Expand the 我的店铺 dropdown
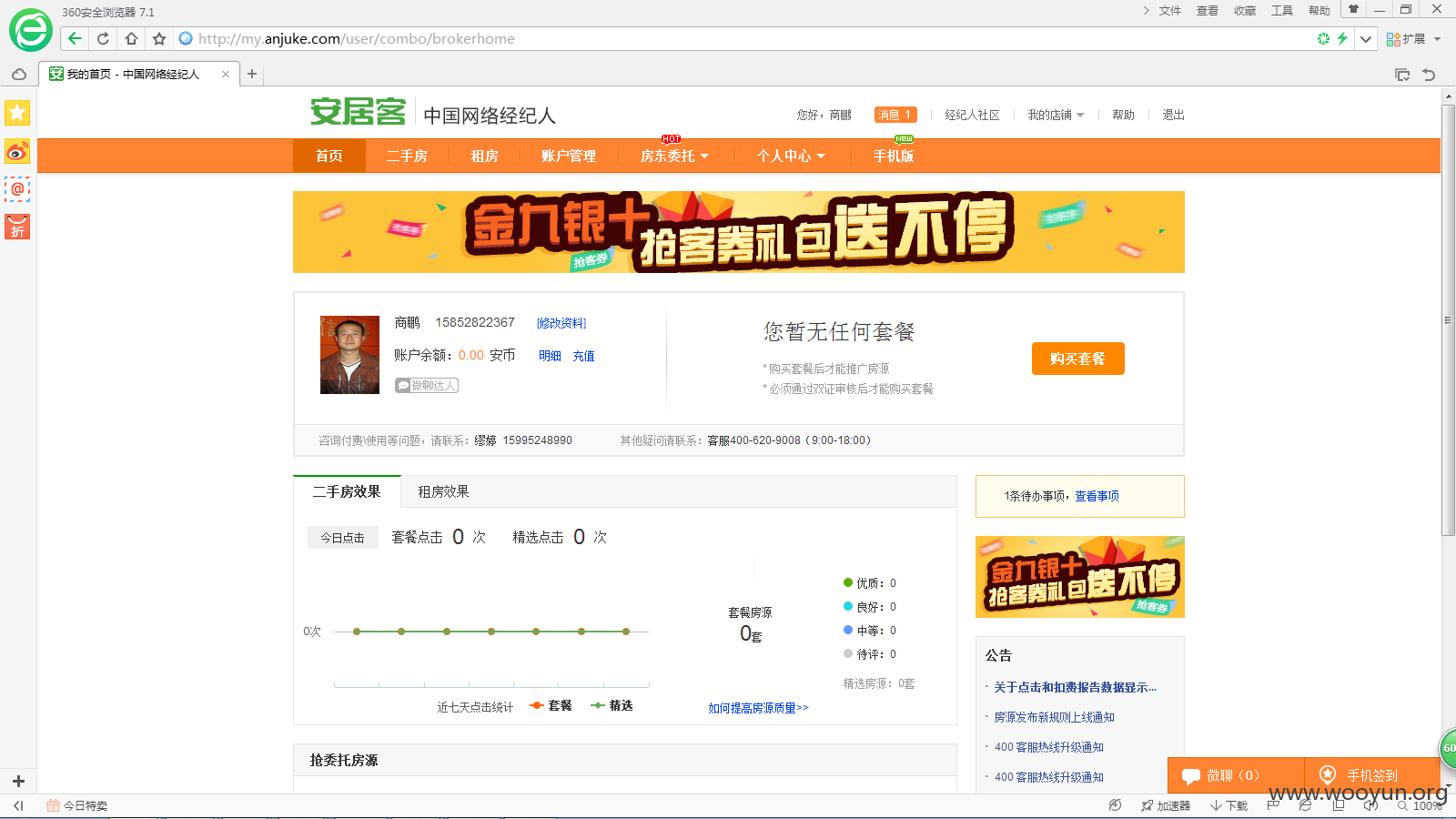 pyautogui.click(x=1056, y=115)
